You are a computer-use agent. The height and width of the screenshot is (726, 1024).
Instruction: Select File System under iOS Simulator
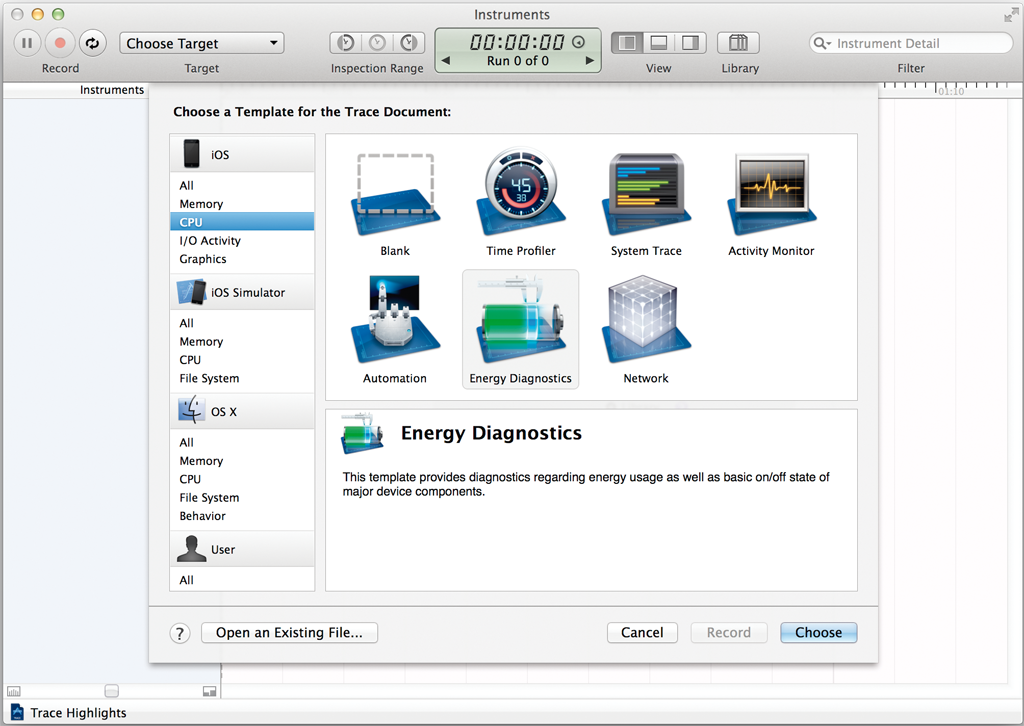pyautogui.click(x=242, y=378)
